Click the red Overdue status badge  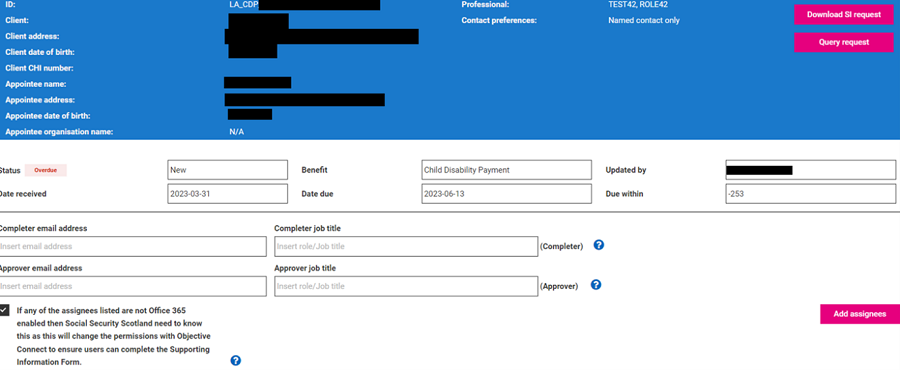(45, 170)
